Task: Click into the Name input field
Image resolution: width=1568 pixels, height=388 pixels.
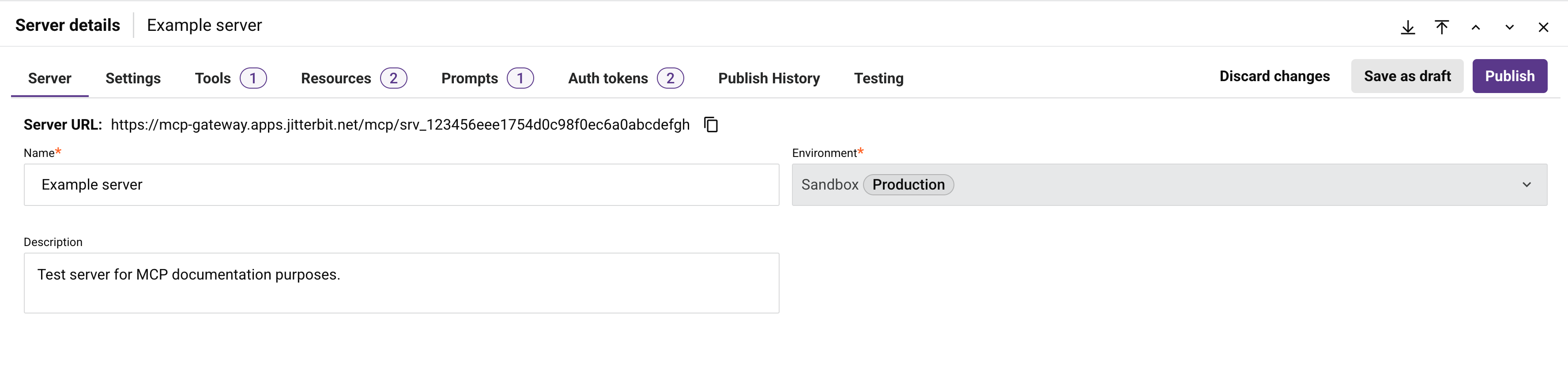Action: 401,185
